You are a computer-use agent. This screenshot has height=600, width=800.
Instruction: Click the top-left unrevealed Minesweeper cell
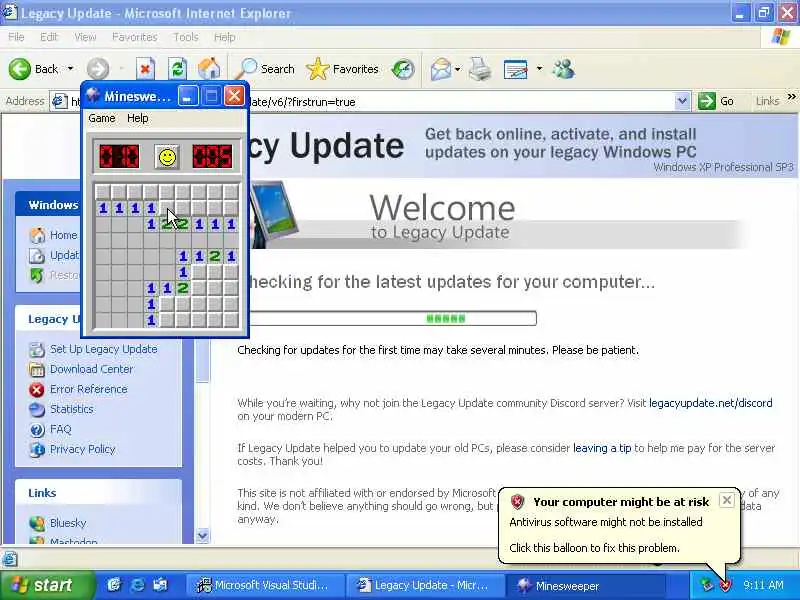[103, 192]
